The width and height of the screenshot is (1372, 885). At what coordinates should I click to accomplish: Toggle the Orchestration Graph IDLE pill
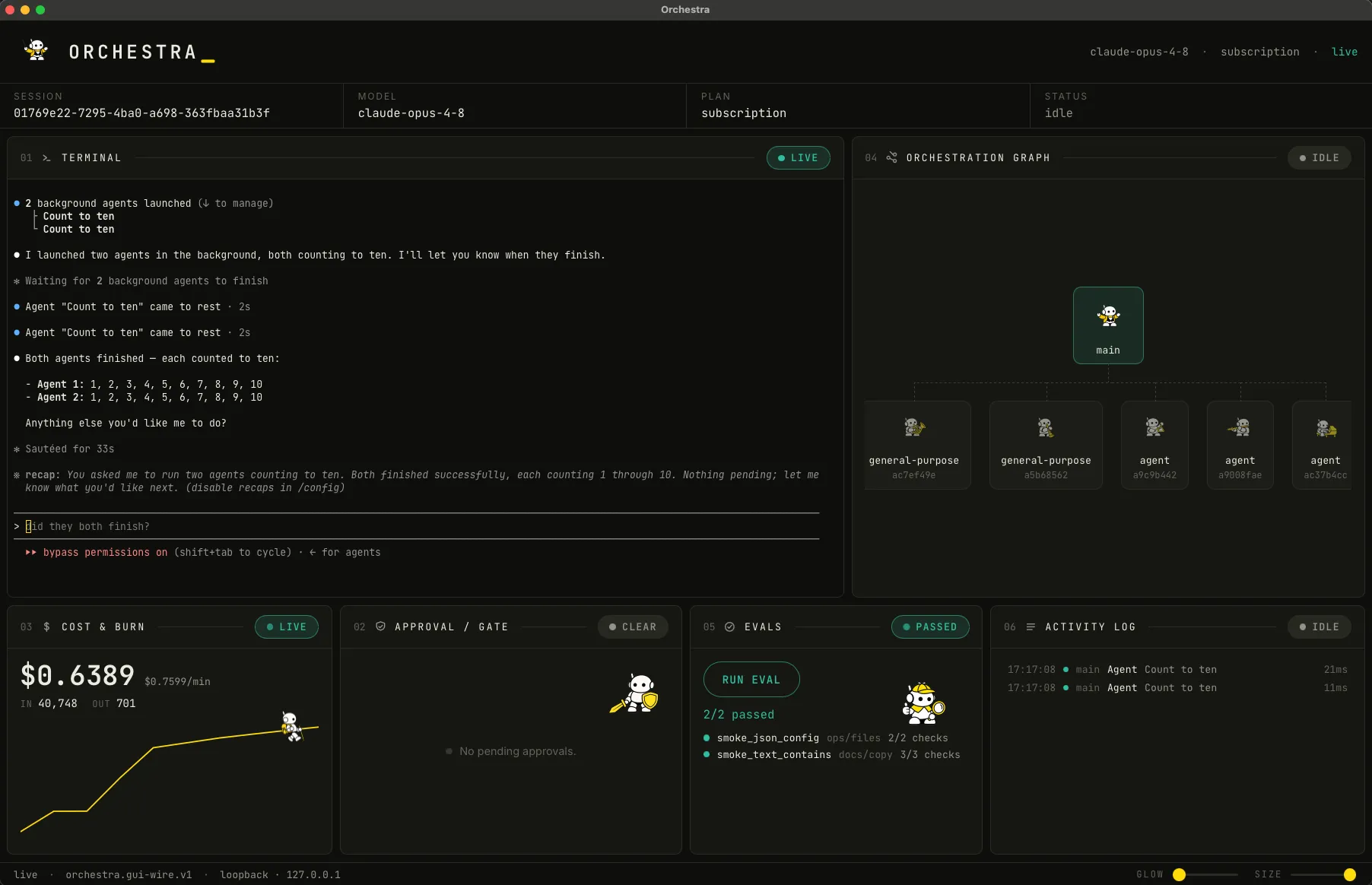(x=1319, y=158)
